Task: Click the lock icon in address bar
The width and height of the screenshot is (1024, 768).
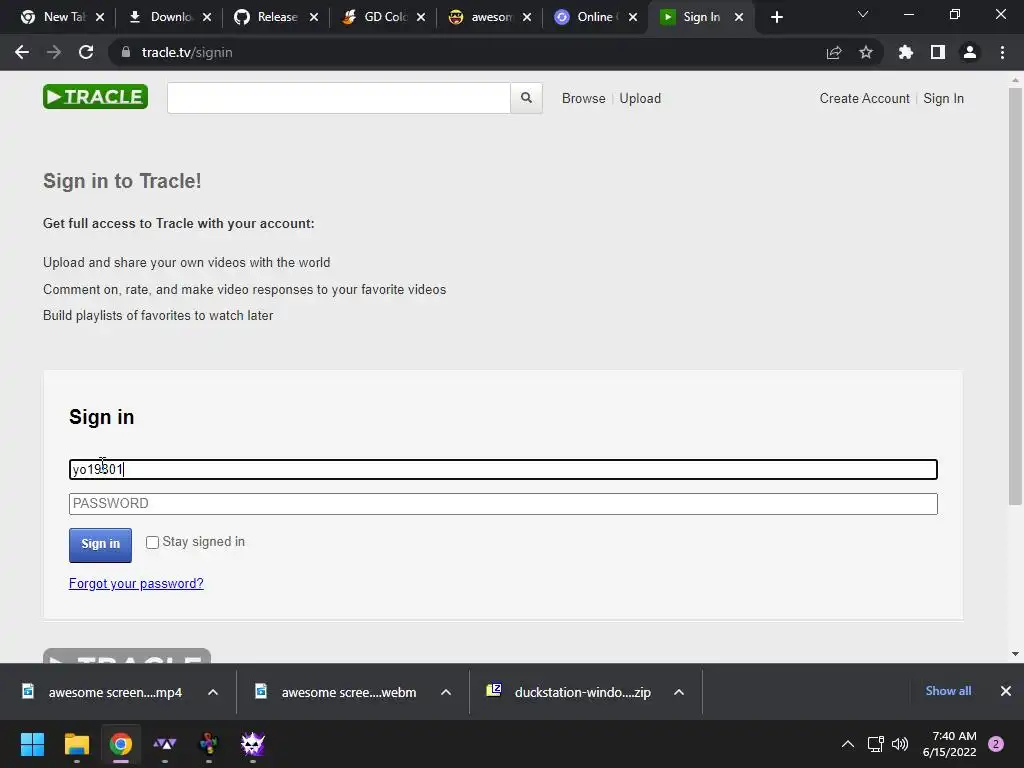Action: [x=126, y=52]
